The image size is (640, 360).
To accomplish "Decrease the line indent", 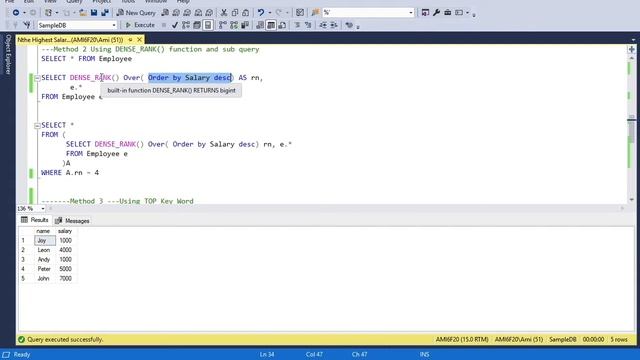I will [323, 25].
